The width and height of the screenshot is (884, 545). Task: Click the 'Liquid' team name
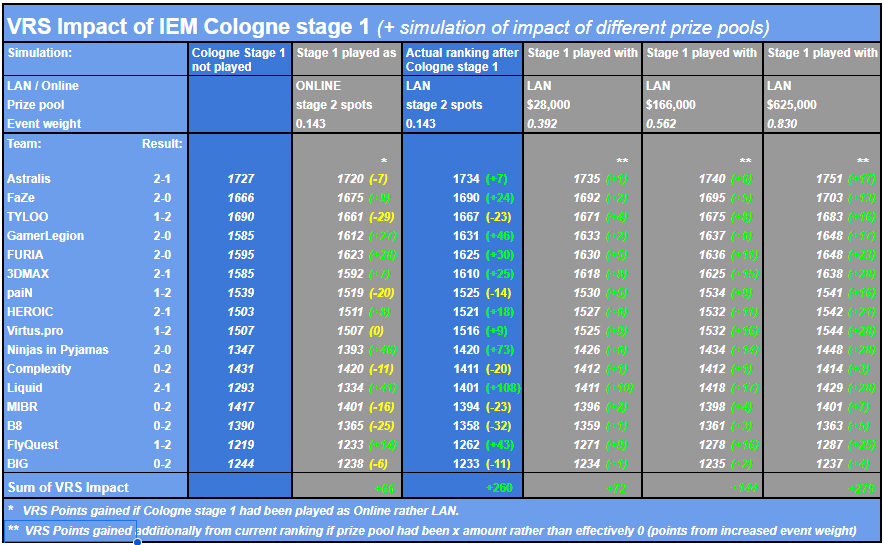pyautogui.click(x=24, y=388)
